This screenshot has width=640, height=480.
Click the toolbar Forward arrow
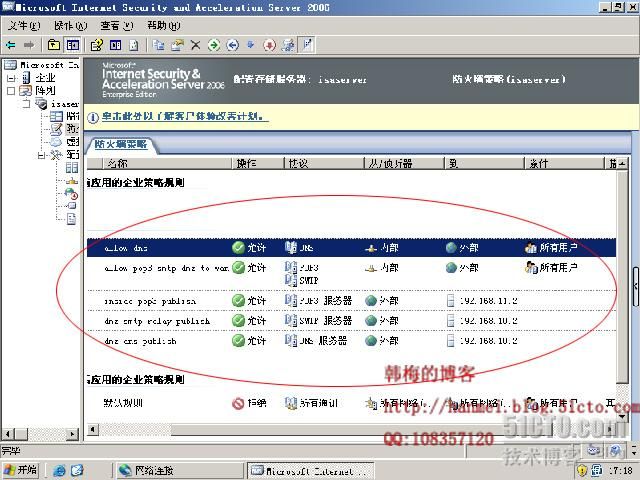click(29, 45)
